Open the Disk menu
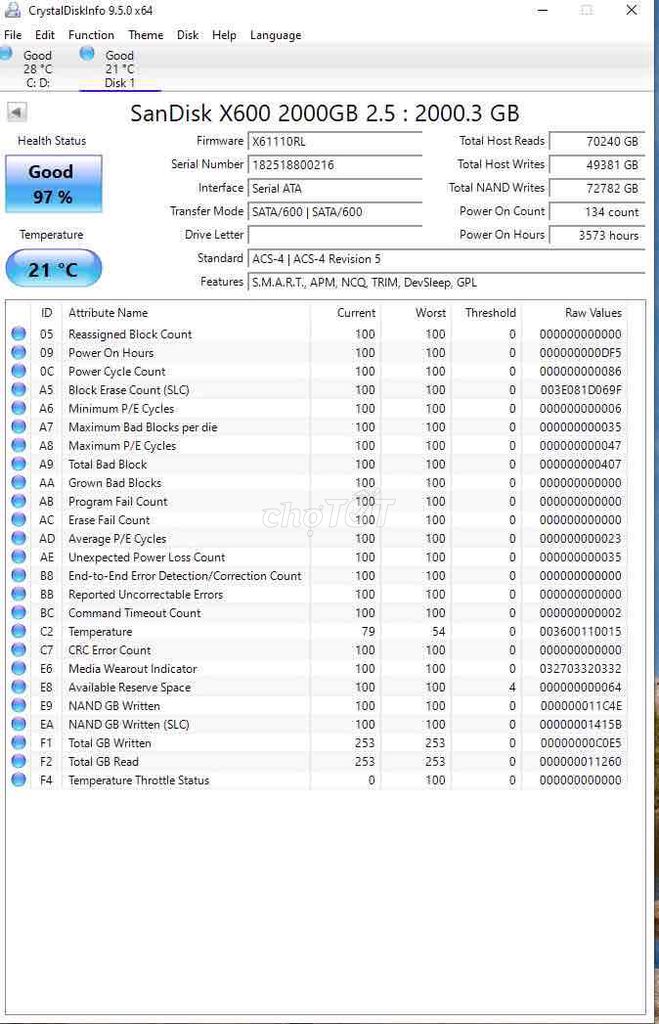 point(187,35)
